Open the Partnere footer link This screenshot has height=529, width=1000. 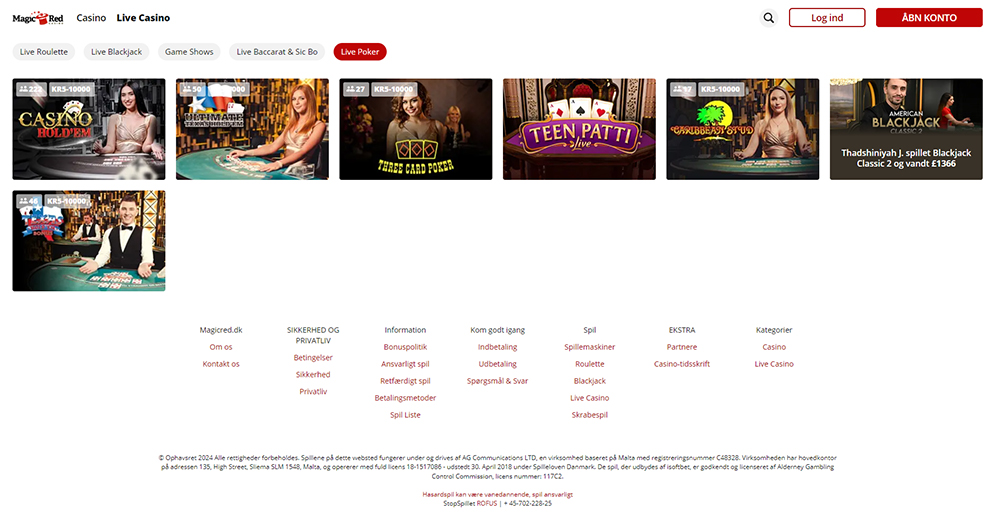pyautogui.click(x=682, y=347)
